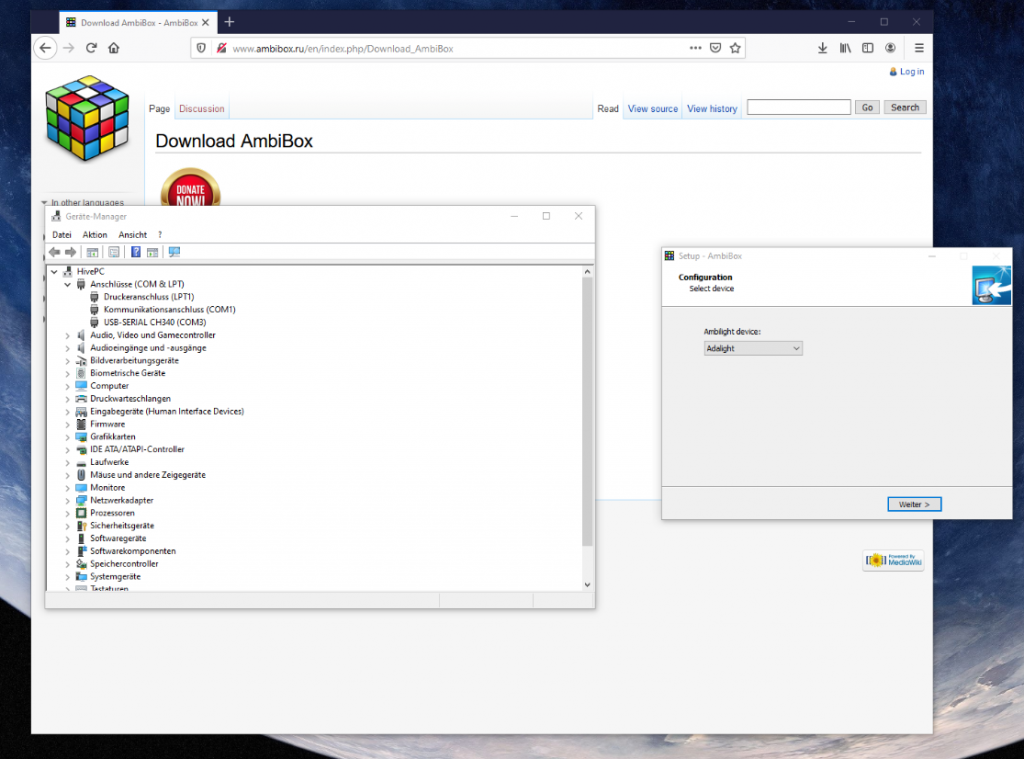1024x759 pixels.
Task: Select the Firmware row
Action: pos(107,424)
